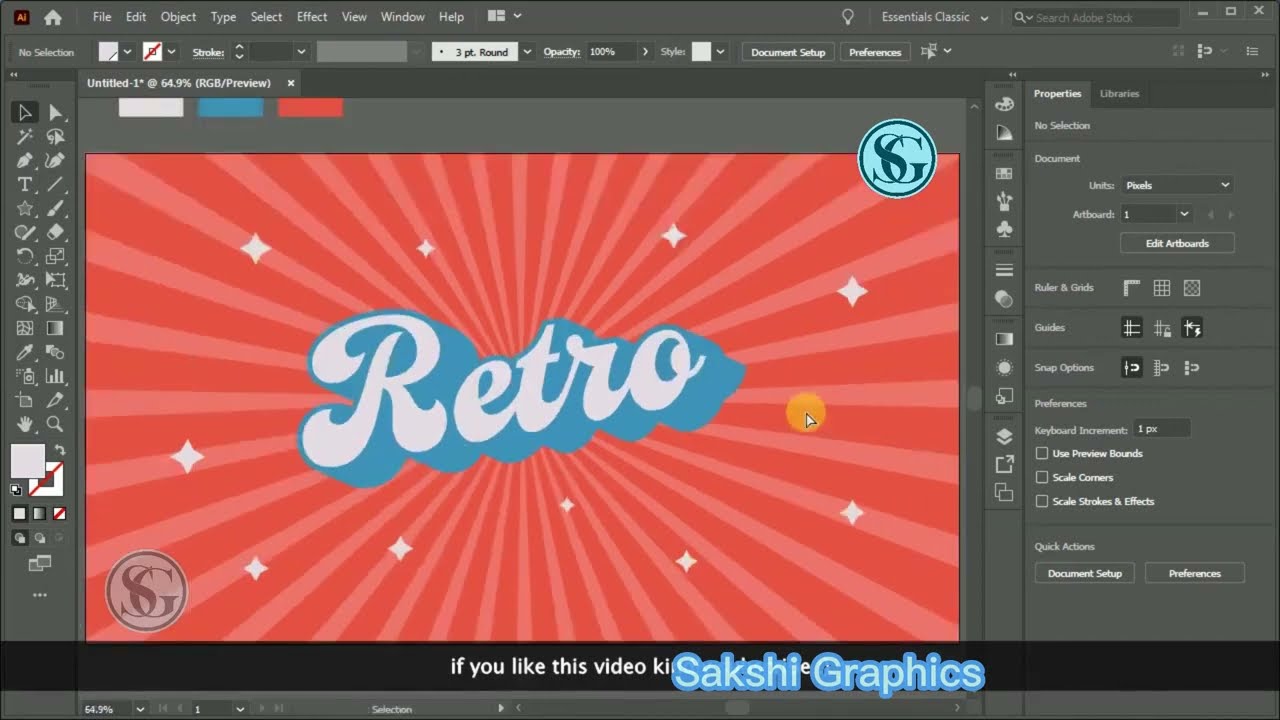Viewport: 1280px width, 720px height.
Task: Open the Units Pixels dropdown
Action: point(1176,185)
